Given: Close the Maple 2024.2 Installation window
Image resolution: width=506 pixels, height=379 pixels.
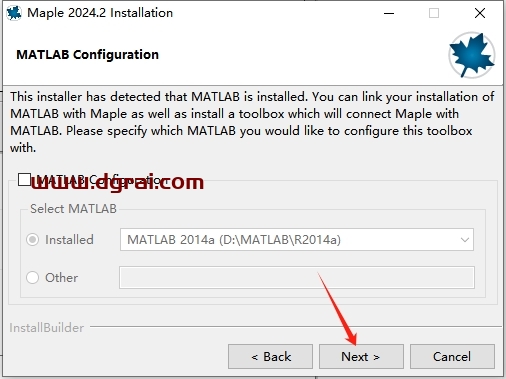Looking at the screenshot, I should click(480, 13).
